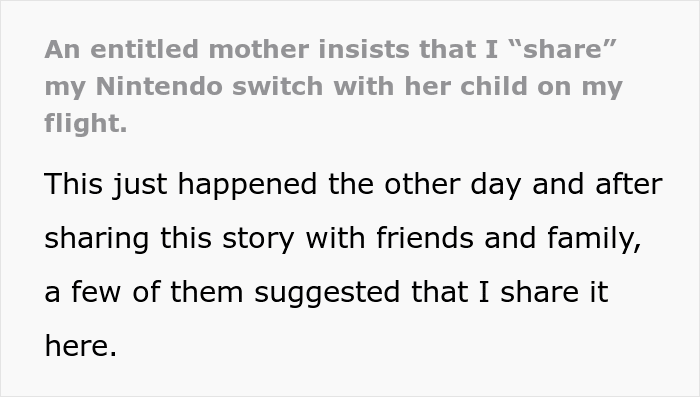Click the word "here." ending the paragraph
The width and height of the screenshot is (700, 397).
click(x=81, y=346)
